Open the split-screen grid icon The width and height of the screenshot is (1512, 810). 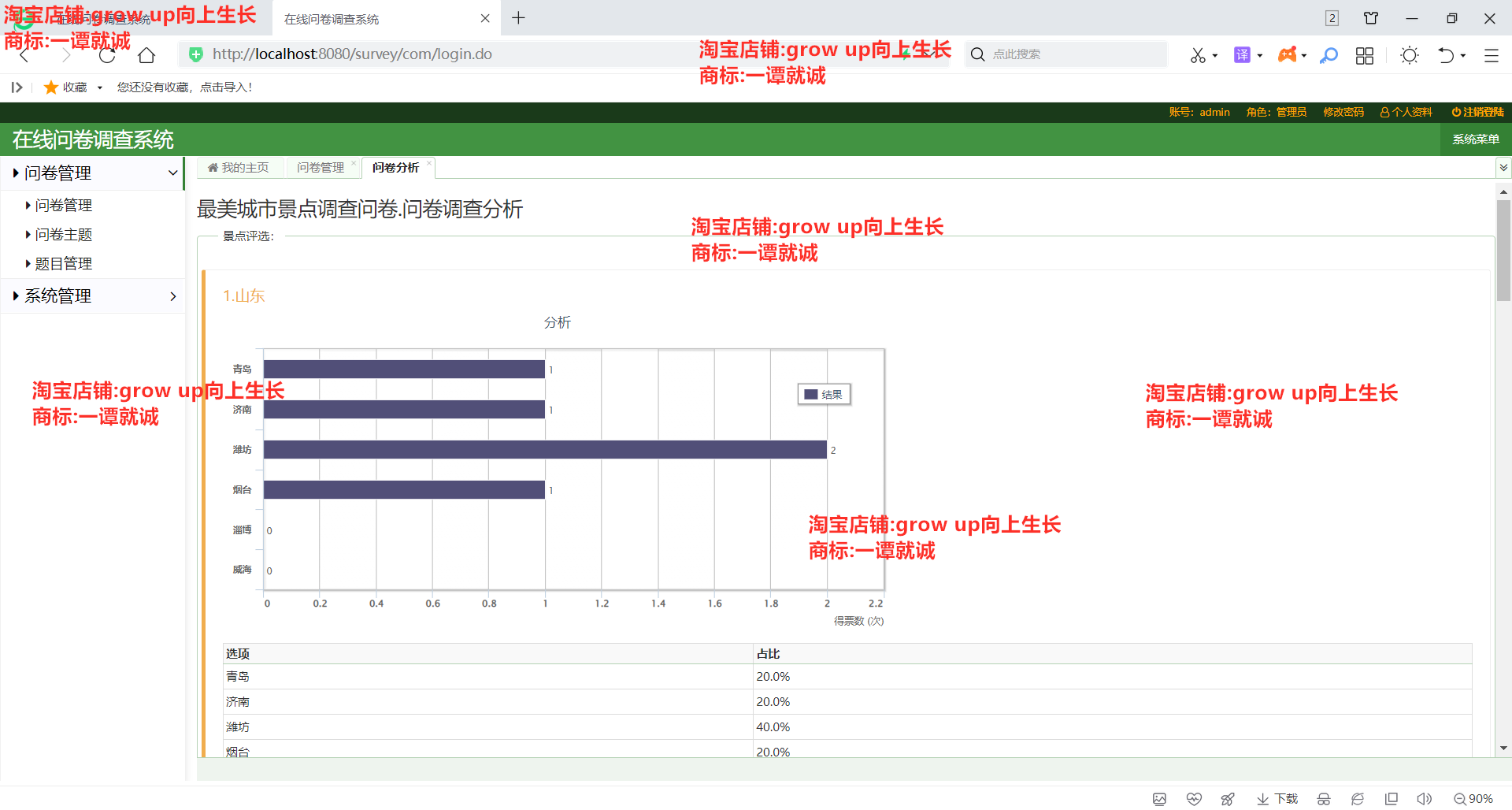(x=1365, y=55)
